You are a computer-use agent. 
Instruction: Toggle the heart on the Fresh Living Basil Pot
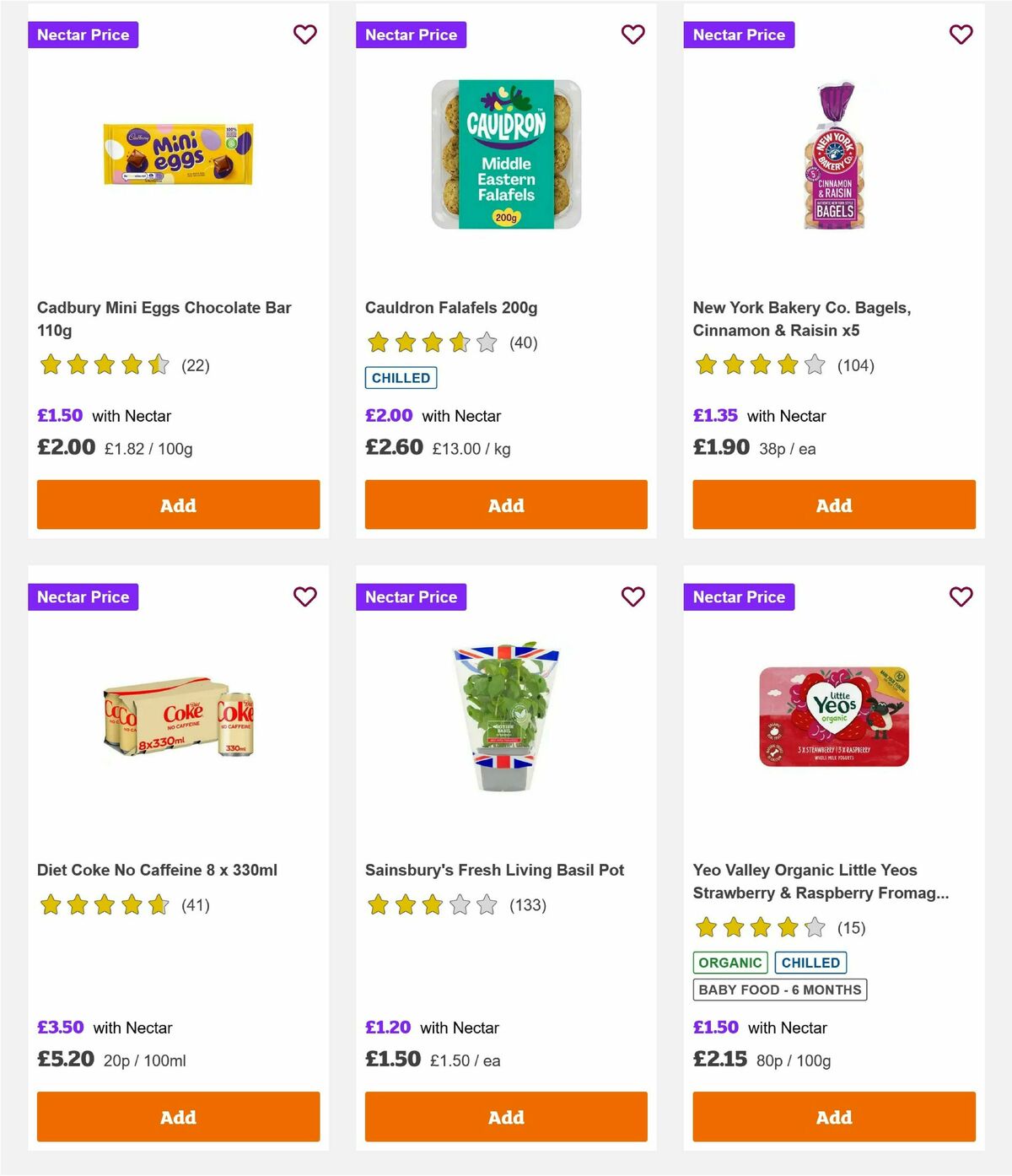(632, 596)
